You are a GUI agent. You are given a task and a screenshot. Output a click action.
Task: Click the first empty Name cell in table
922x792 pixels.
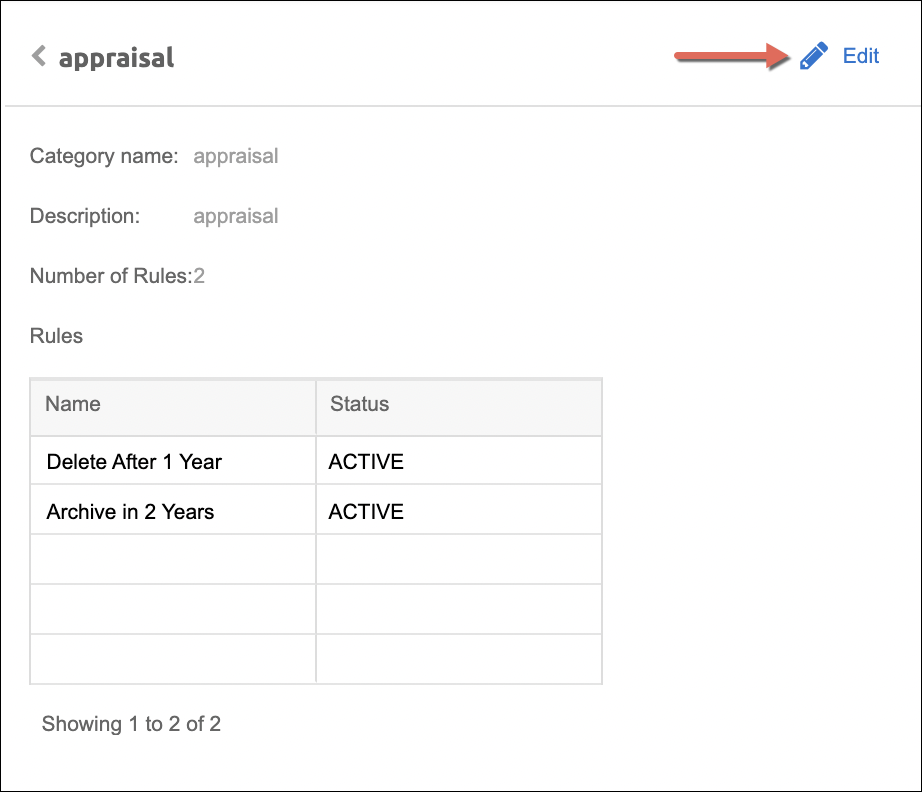pos(173,559)
